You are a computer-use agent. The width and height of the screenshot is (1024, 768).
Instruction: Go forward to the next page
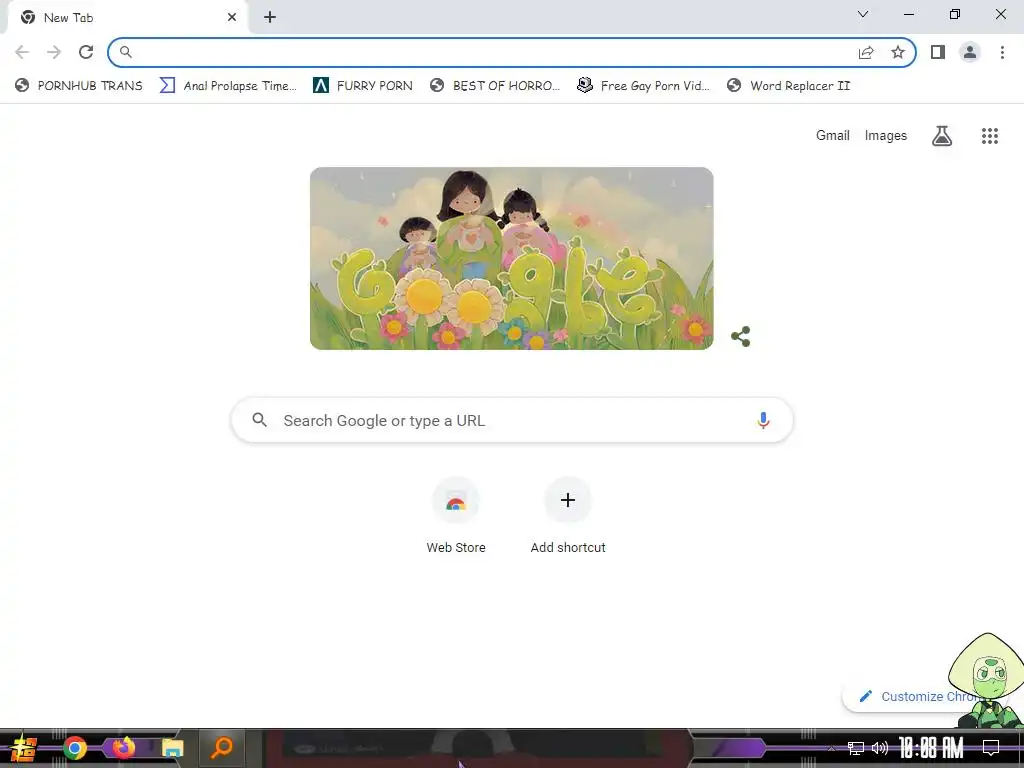[x=54, y=52]
